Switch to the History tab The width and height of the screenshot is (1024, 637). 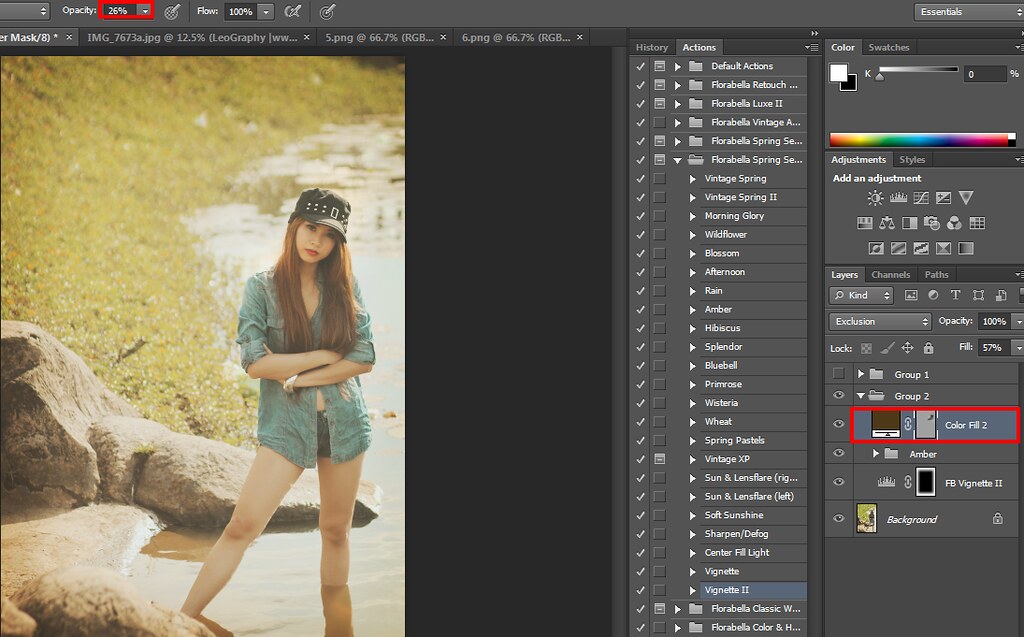652,47
